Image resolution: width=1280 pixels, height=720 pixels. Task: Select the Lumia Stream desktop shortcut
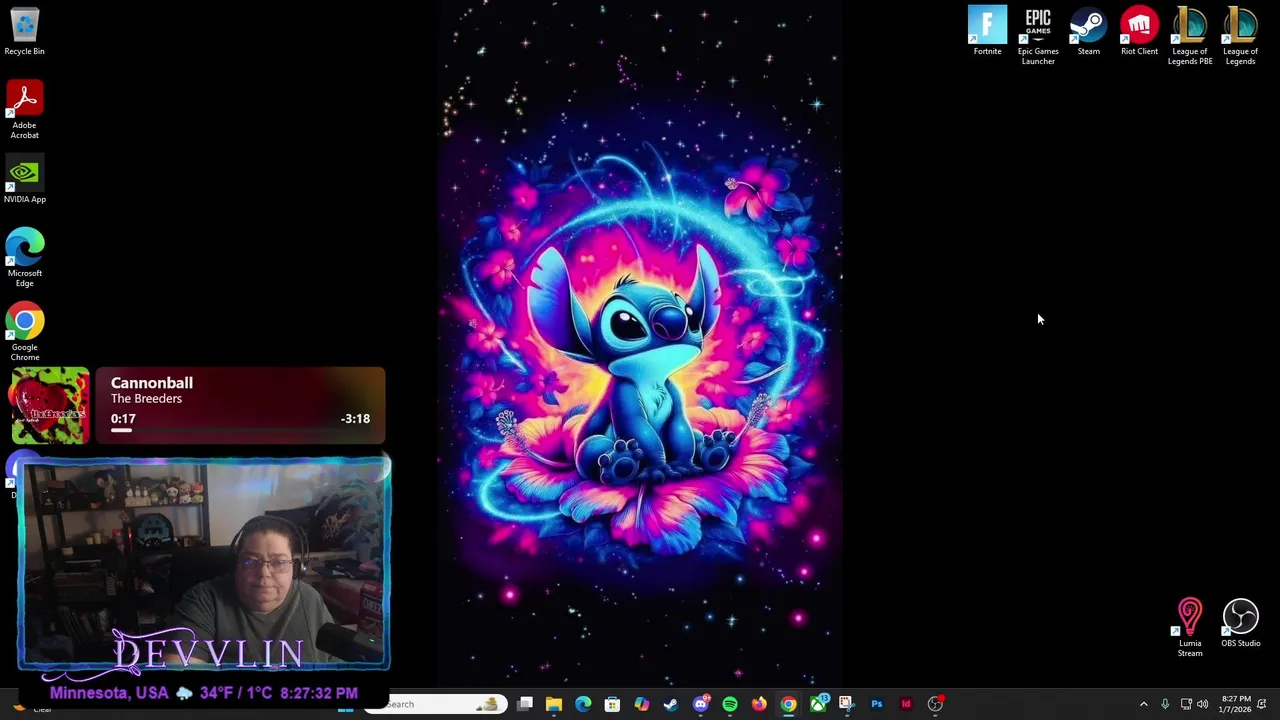[x=1190, y=628]
